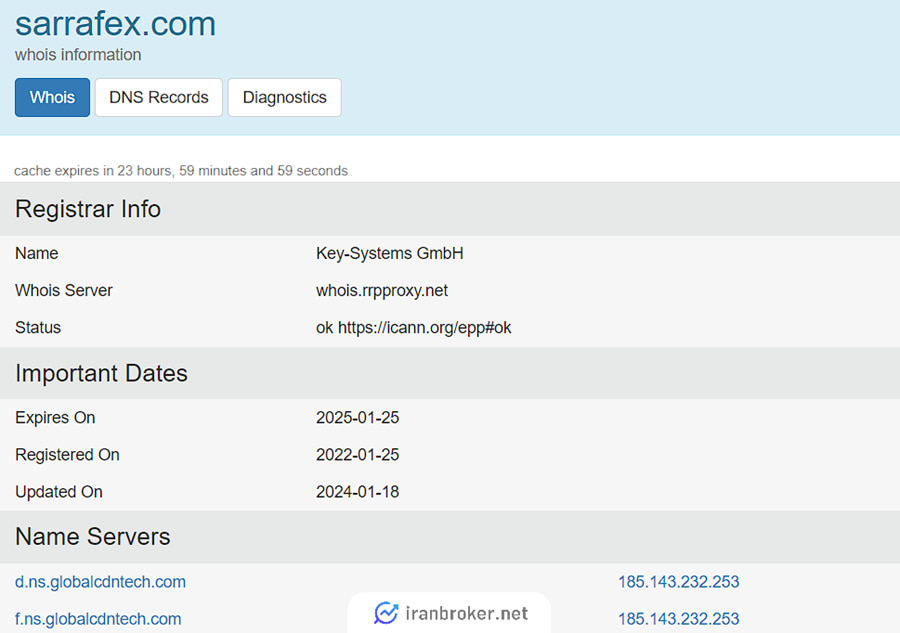Click the cache expires notice text
The image size is (900, 633).
181,170
